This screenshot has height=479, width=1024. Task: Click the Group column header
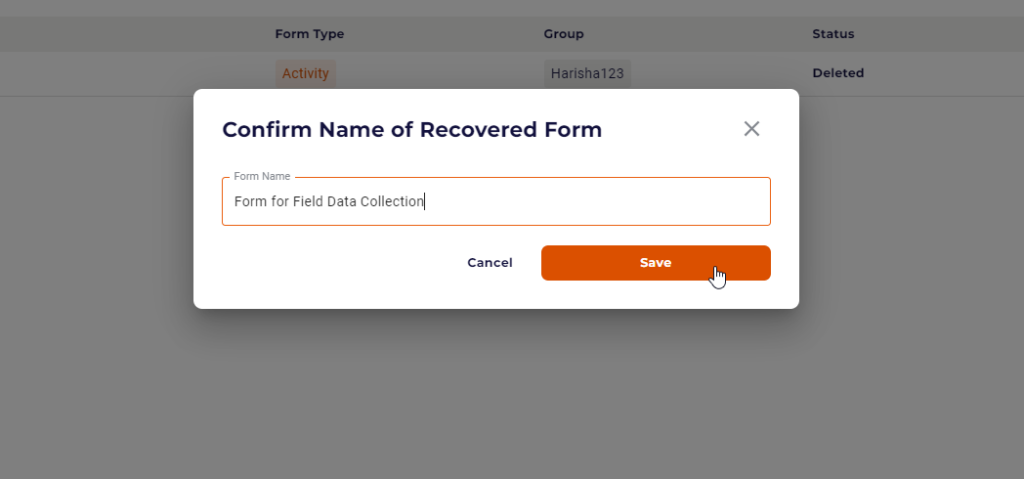pyautogui.click(x=564, y=34)
